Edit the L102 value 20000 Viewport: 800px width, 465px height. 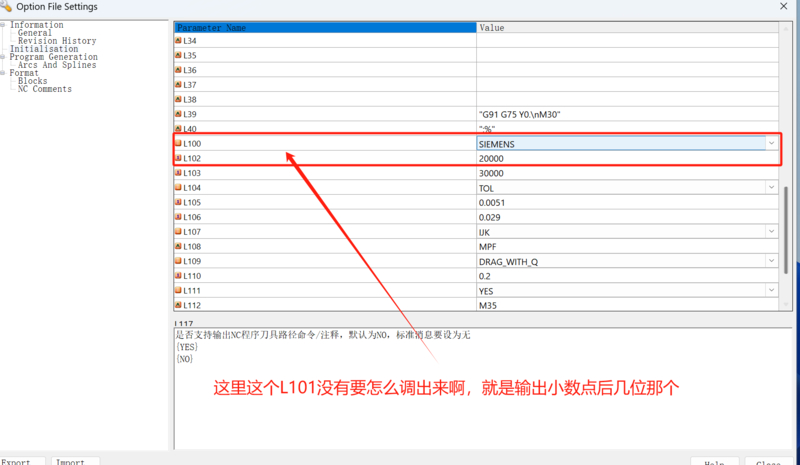coord(628,159)
